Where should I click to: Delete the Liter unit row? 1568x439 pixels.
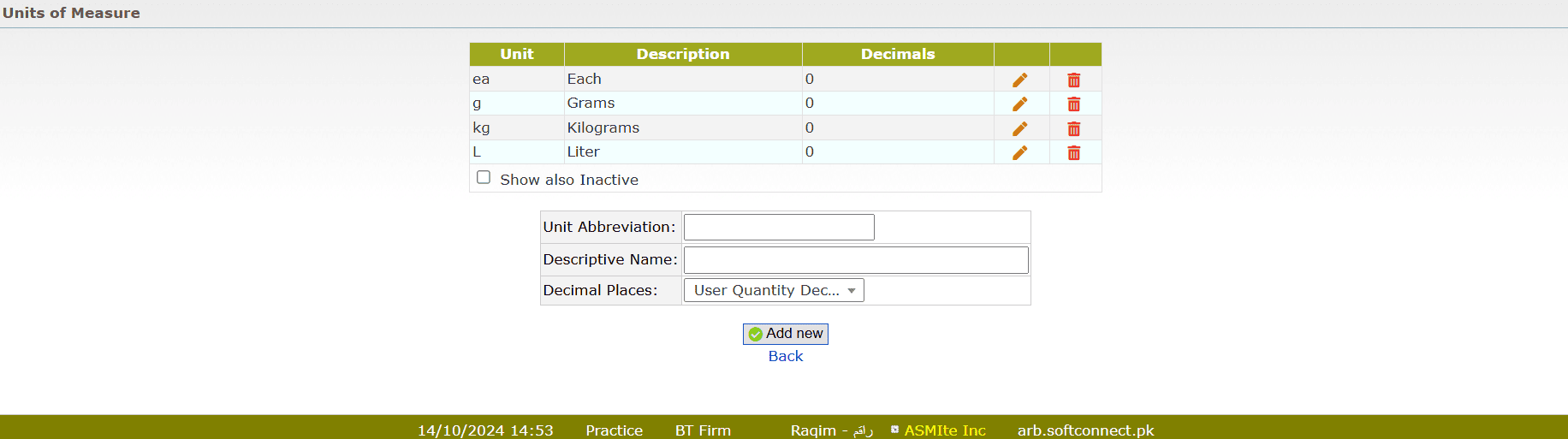tap(1073, 152)
